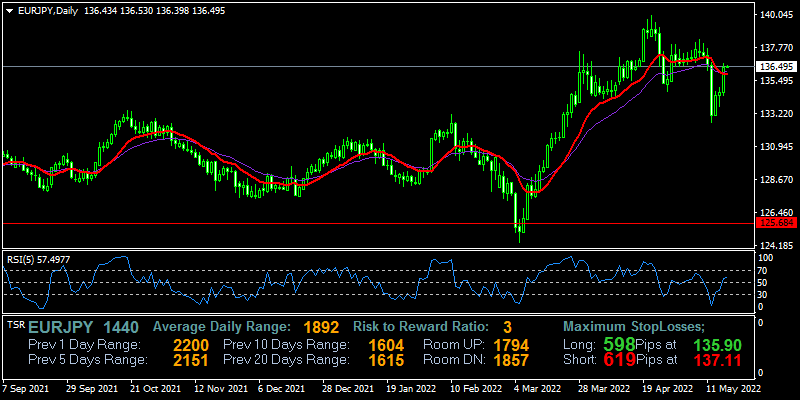The width and height of the screenshot is (800, 400).
Task: Click the Prev 10 Days Range label
Action: (x=287, y=344)
